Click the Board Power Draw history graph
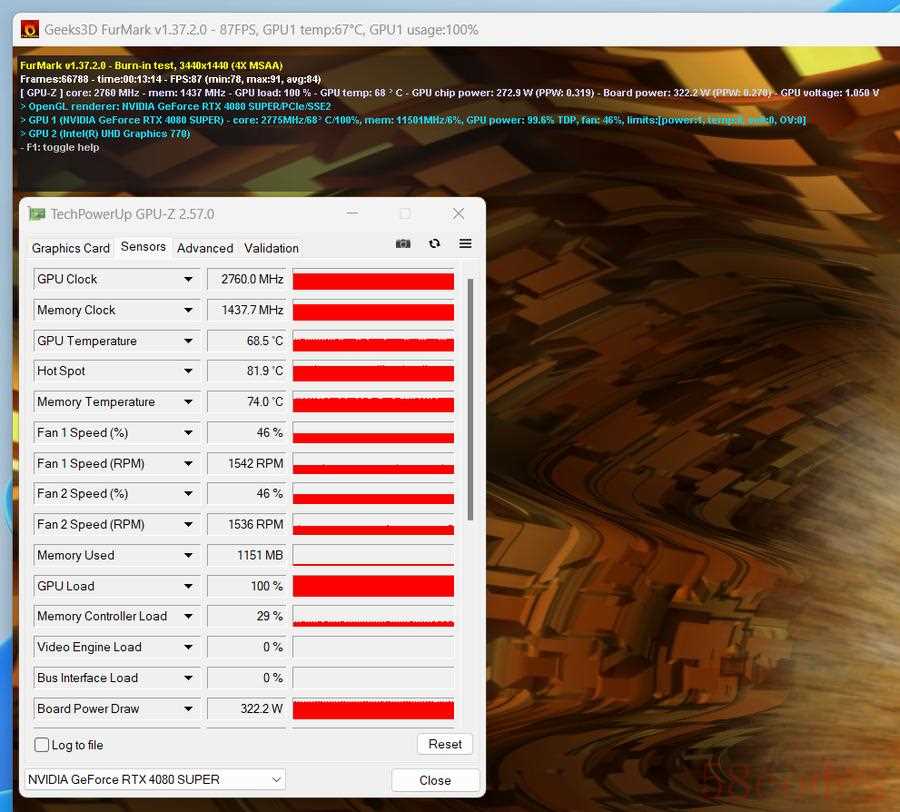This screenshot has width=900, height=812. point(373,709)
